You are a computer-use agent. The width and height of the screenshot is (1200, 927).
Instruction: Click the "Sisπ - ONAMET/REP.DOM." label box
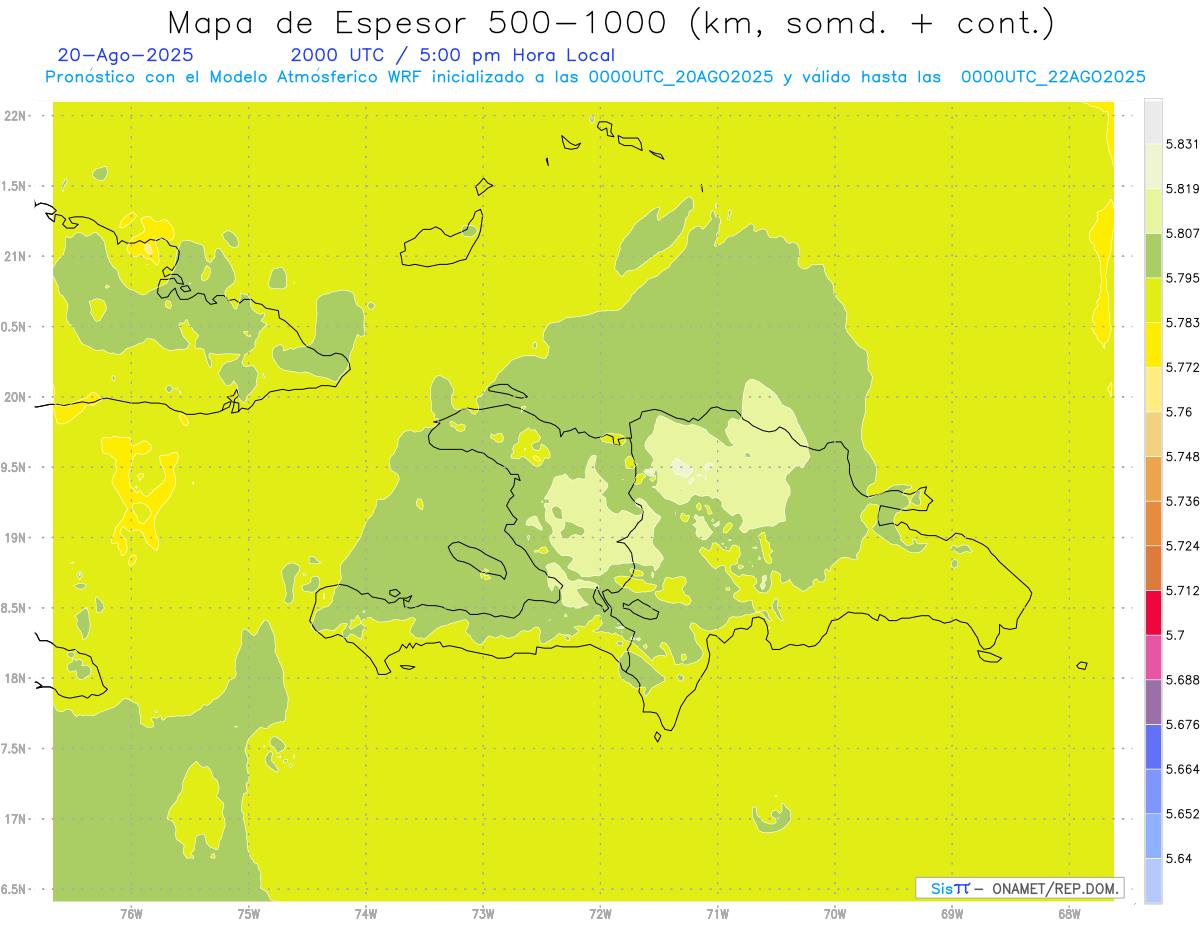click(x=1020, y=888)
